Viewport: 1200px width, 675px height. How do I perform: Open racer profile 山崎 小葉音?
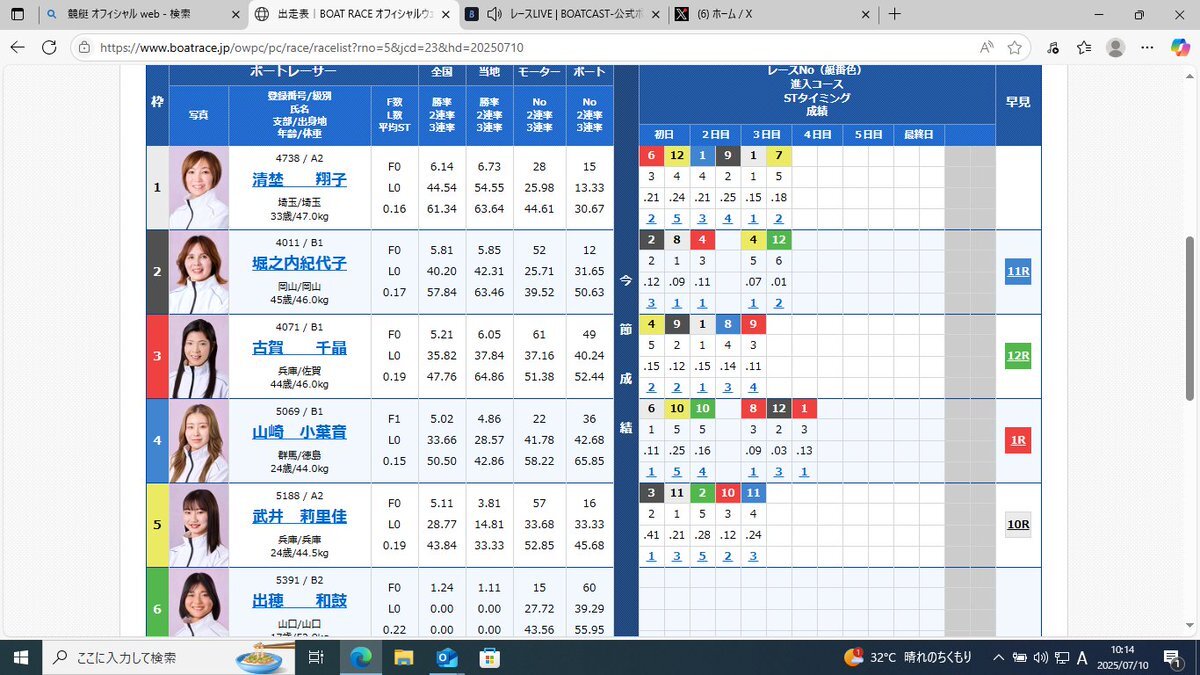[300, 432]
